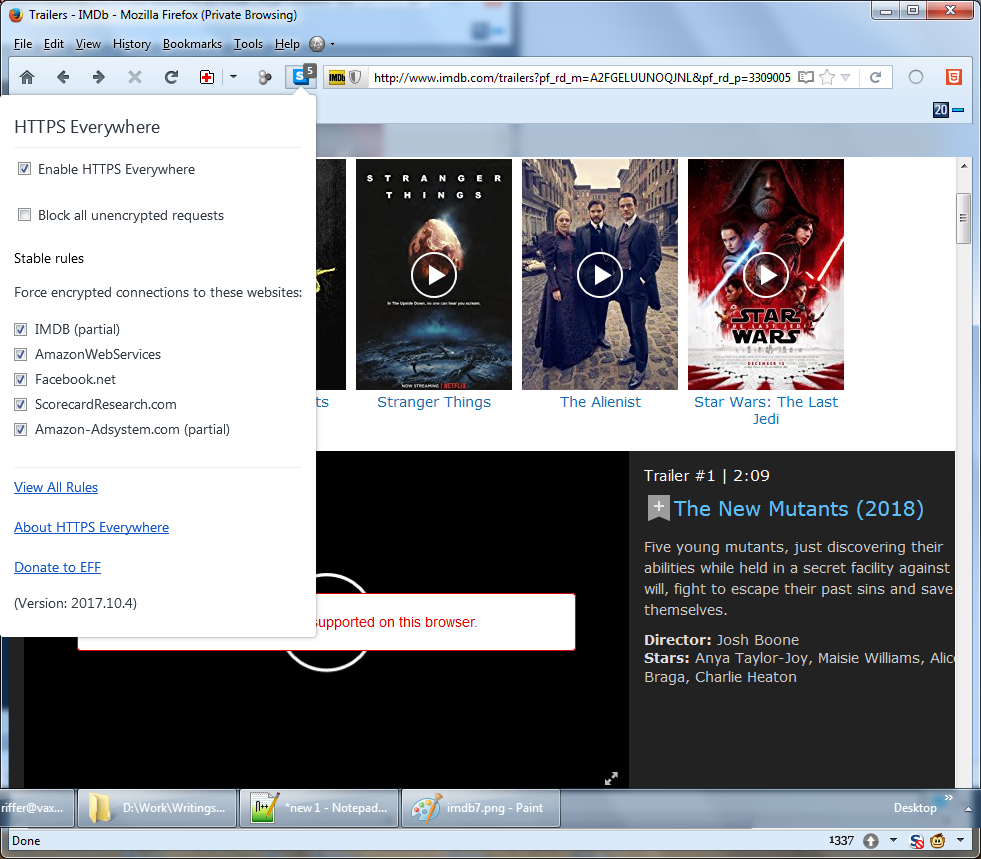Open The Alienist title link
This screenshot has width=981, height=859.
click(x=600, y=402)
